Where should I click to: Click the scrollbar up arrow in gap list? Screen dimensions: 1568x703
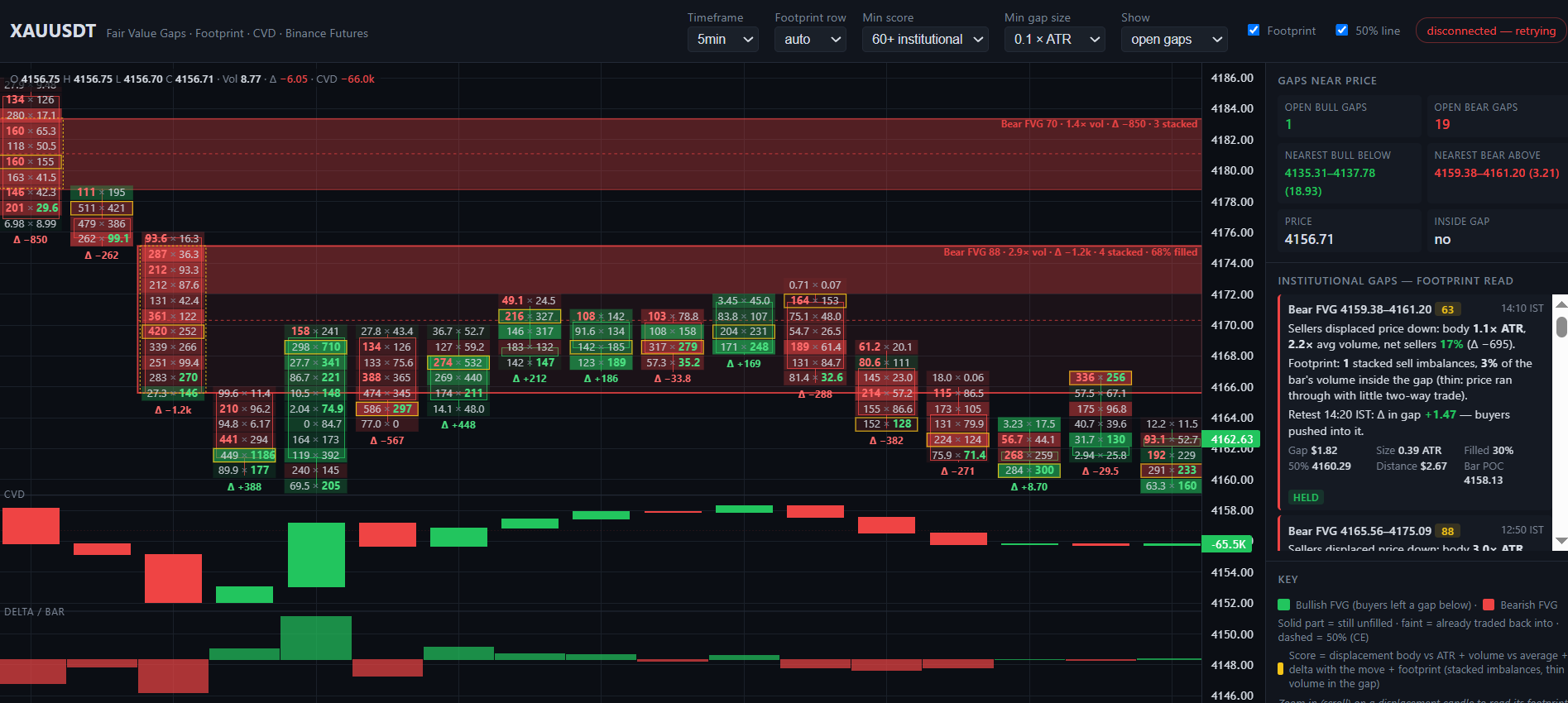(1561, 304)
